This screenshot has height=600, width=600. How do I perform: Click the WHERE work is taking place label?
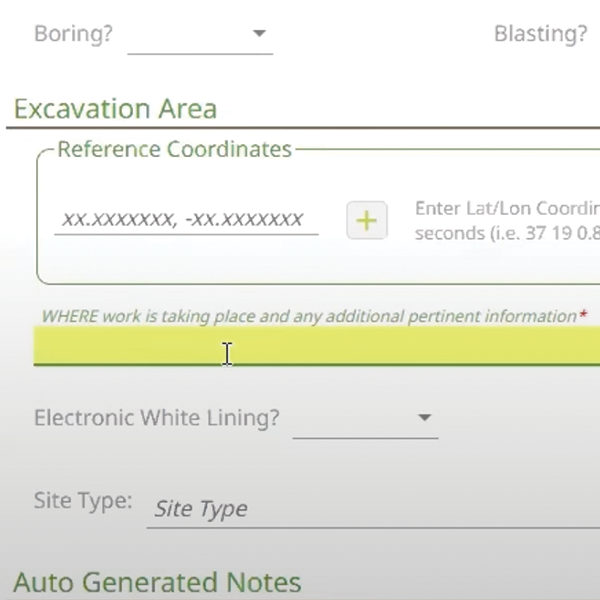click(x=308, y=316)
